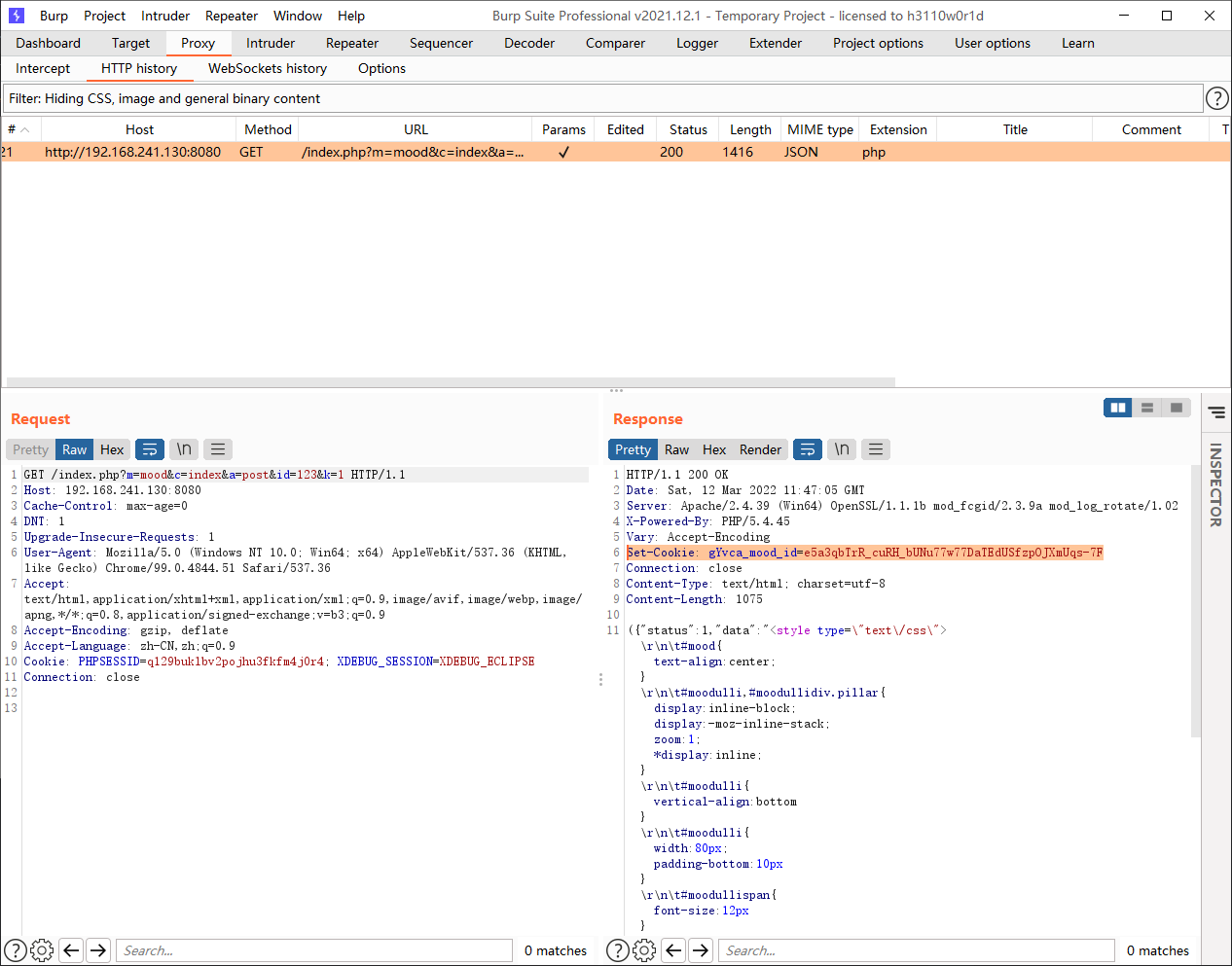Open the Burp menu
1232x966 pixels.
(54, 16)
